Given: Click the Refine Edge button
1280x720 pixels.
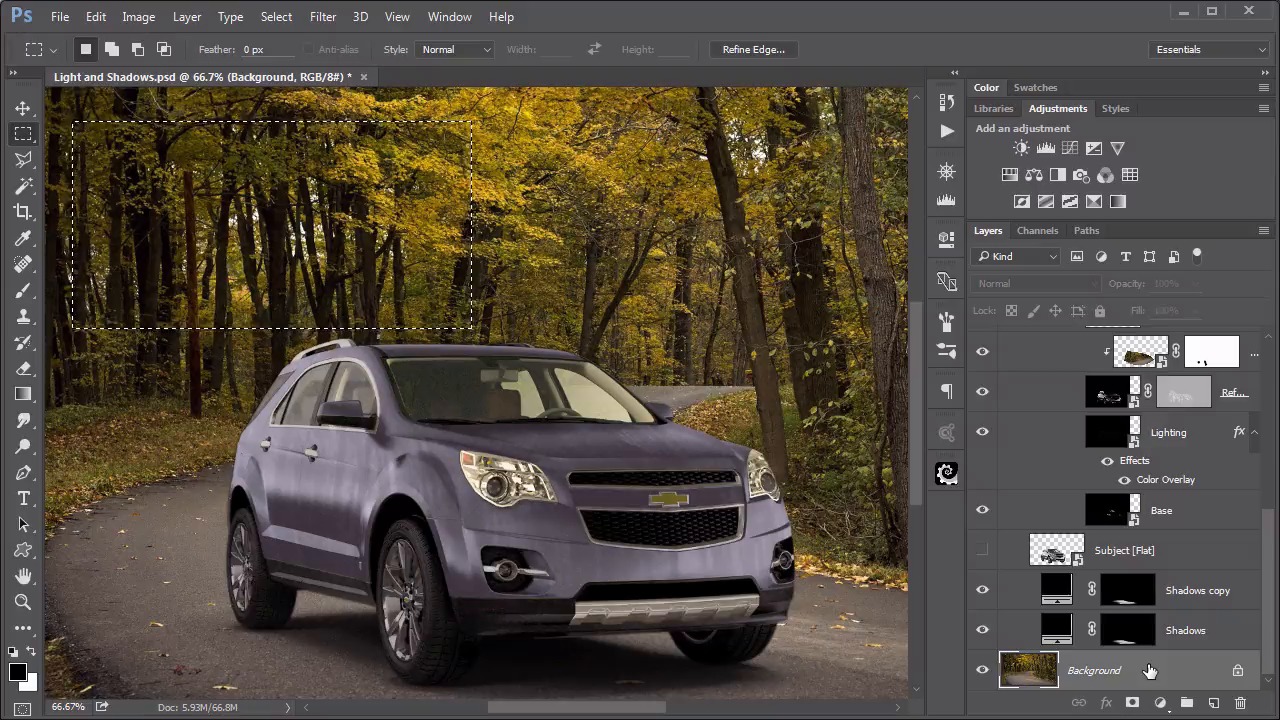Looking at the screenshot, I should click(753, 49).
